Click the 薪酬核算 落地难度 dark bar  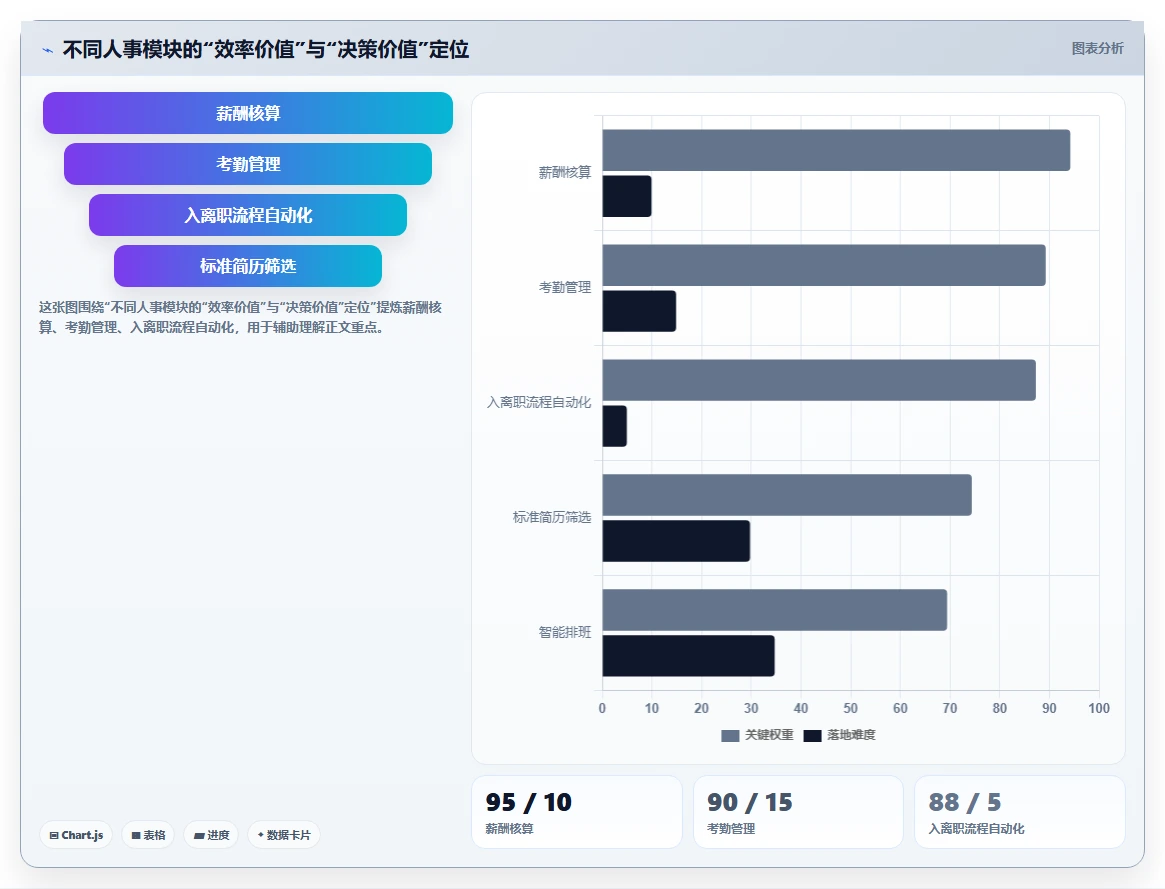(x=627, y=196)
